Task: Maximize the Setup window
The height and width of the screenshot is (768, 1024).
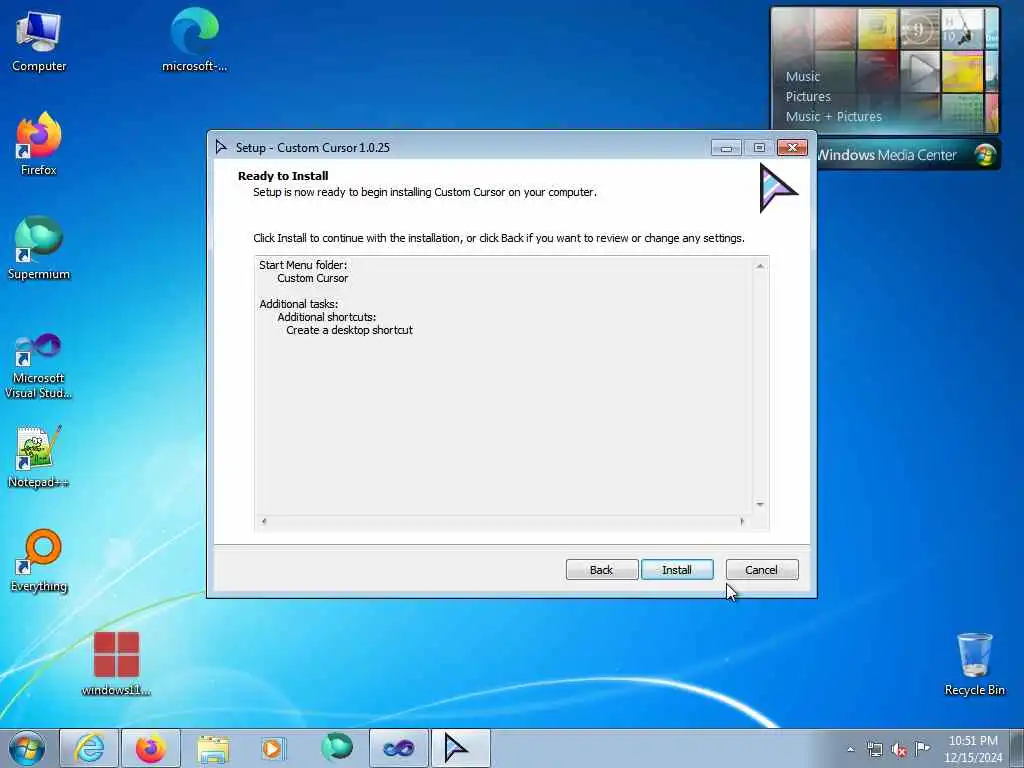Action: coord(759,148)
